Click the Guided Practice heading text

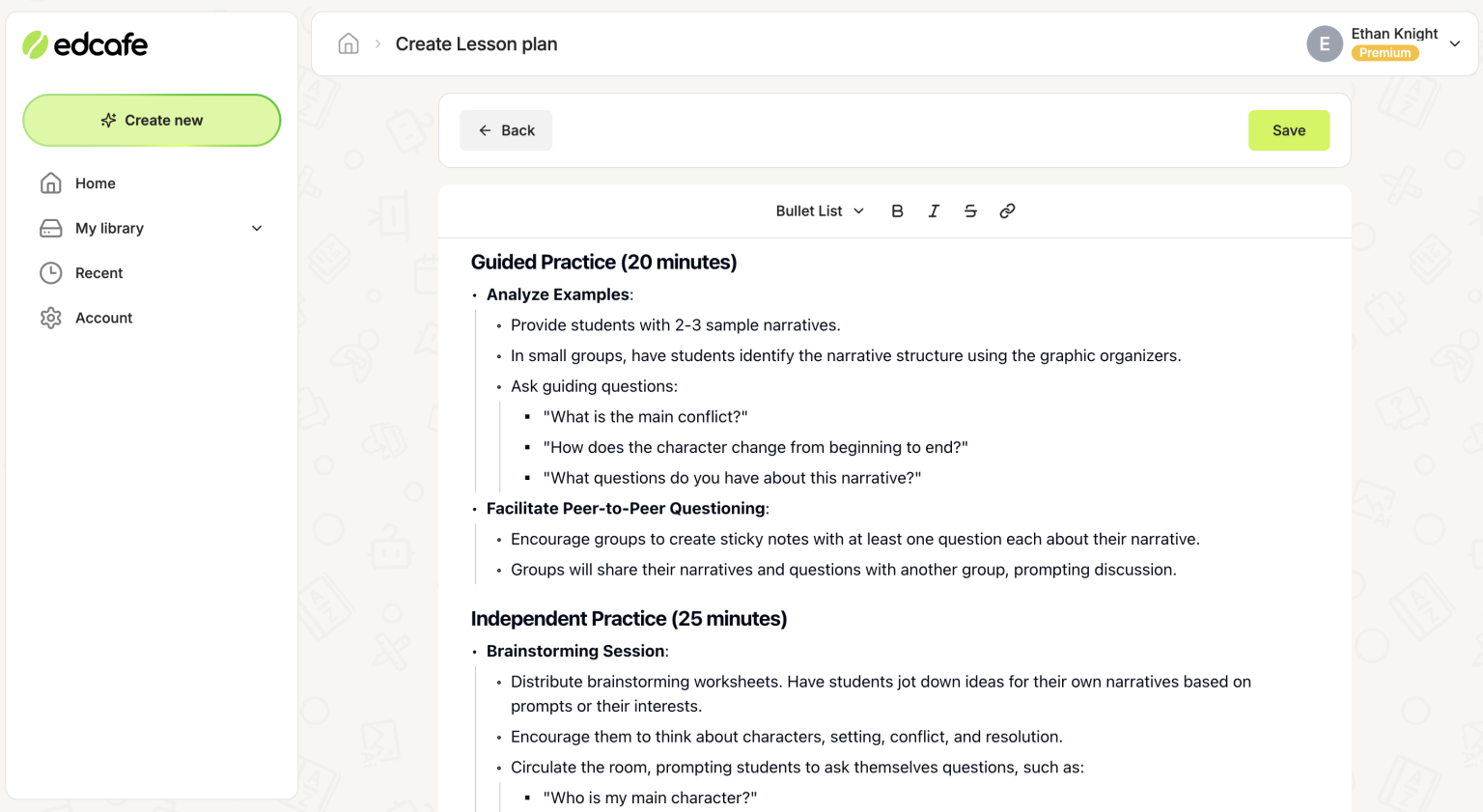[x=603, y=262]
